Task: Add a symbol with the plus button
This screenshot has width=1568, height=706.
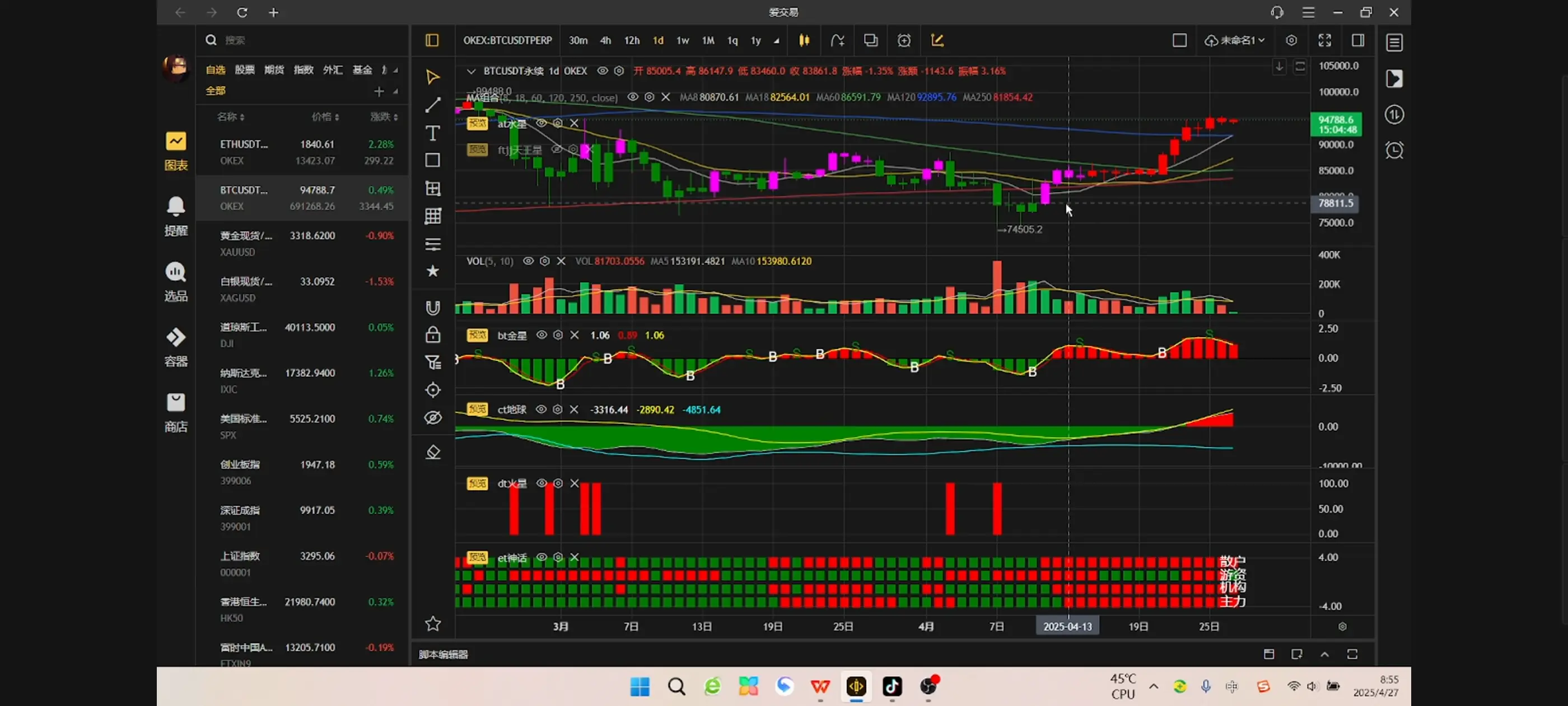Action: 379,91
